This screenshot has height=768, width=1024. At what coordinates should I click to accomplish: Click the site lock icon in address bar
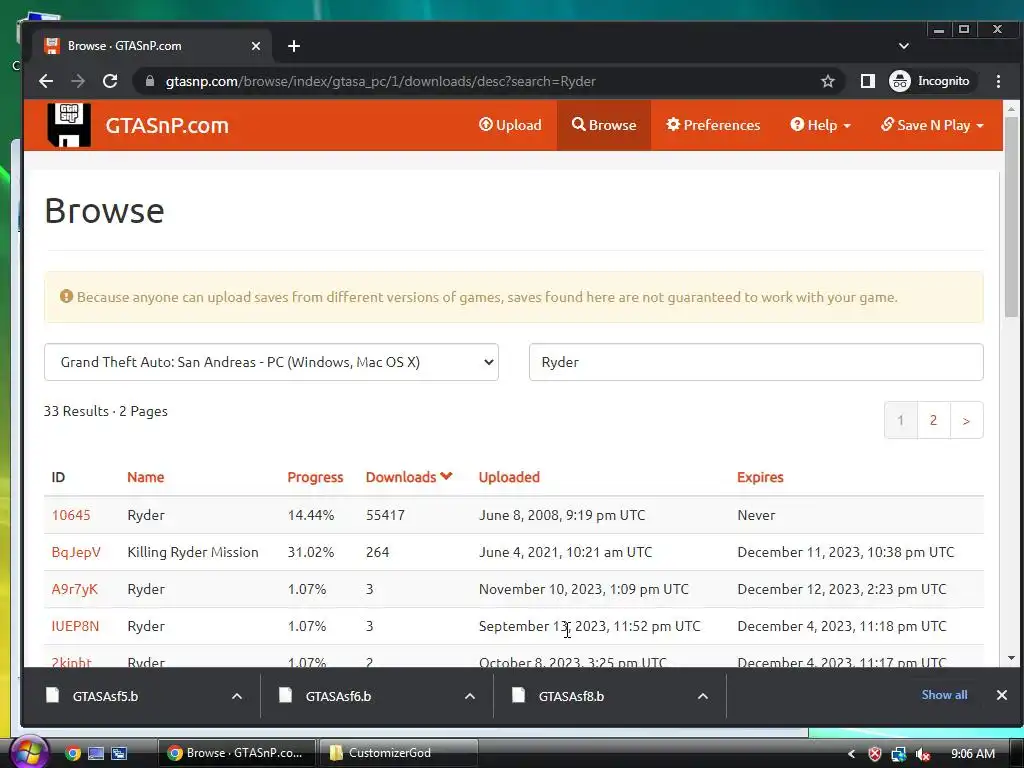click(150, 81)
